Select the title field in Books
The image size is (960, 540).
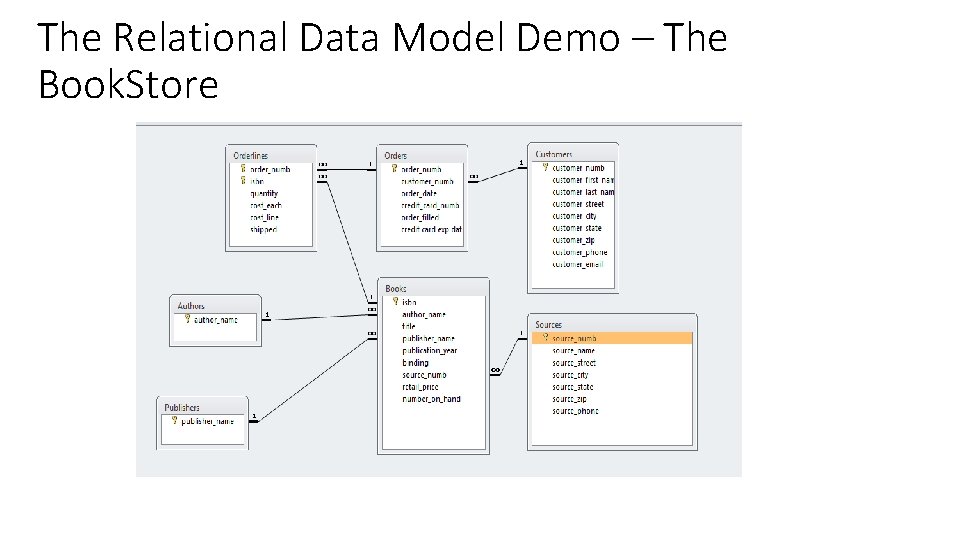[x=408, y=326]
